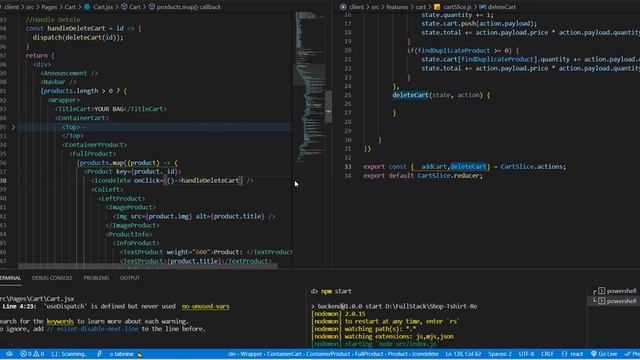Click handleDeleteCart in the Icondelete onClick line

pos(210,180)
